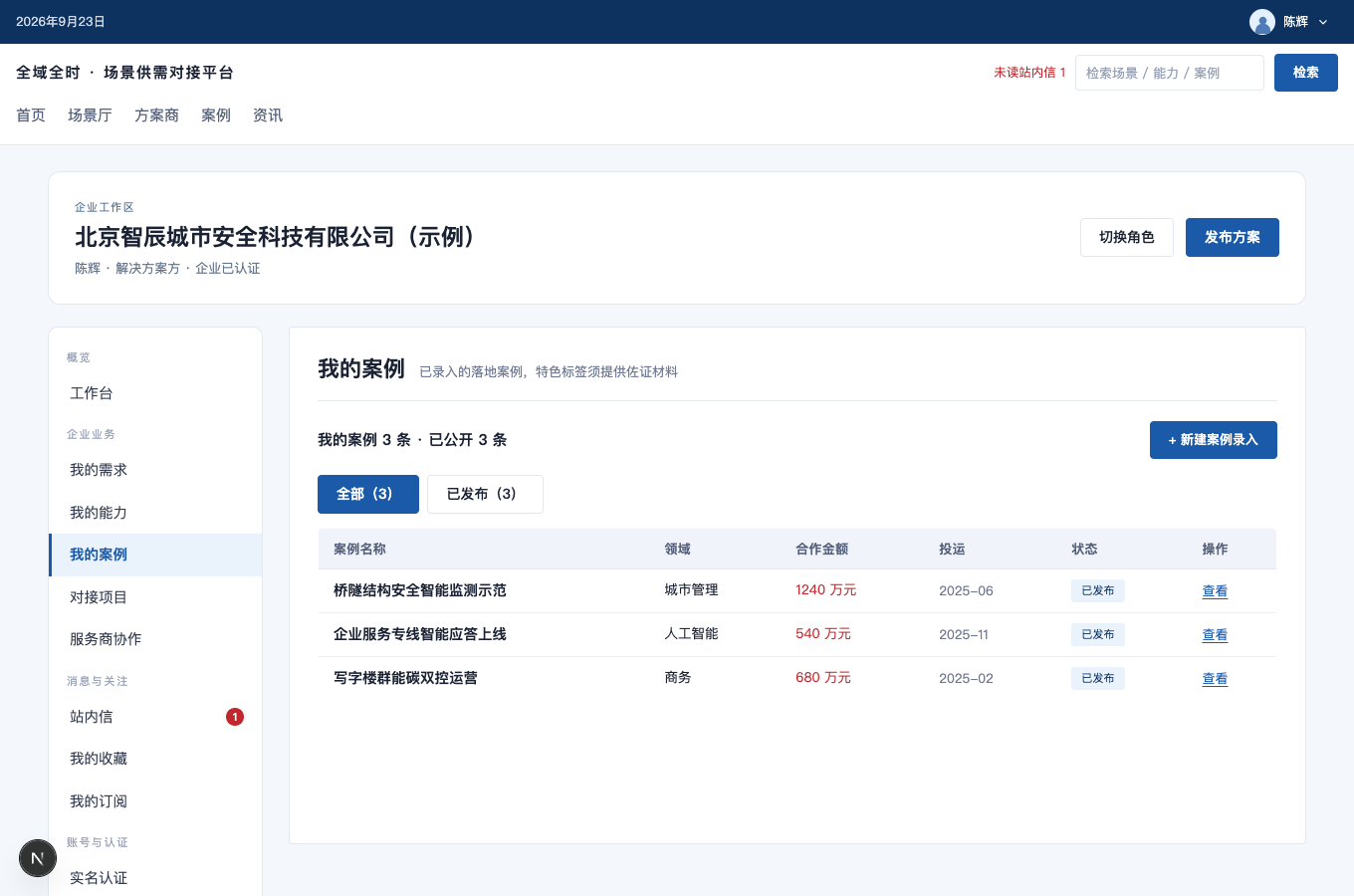Click the 人工智能 domain cell

pos(691,634)
